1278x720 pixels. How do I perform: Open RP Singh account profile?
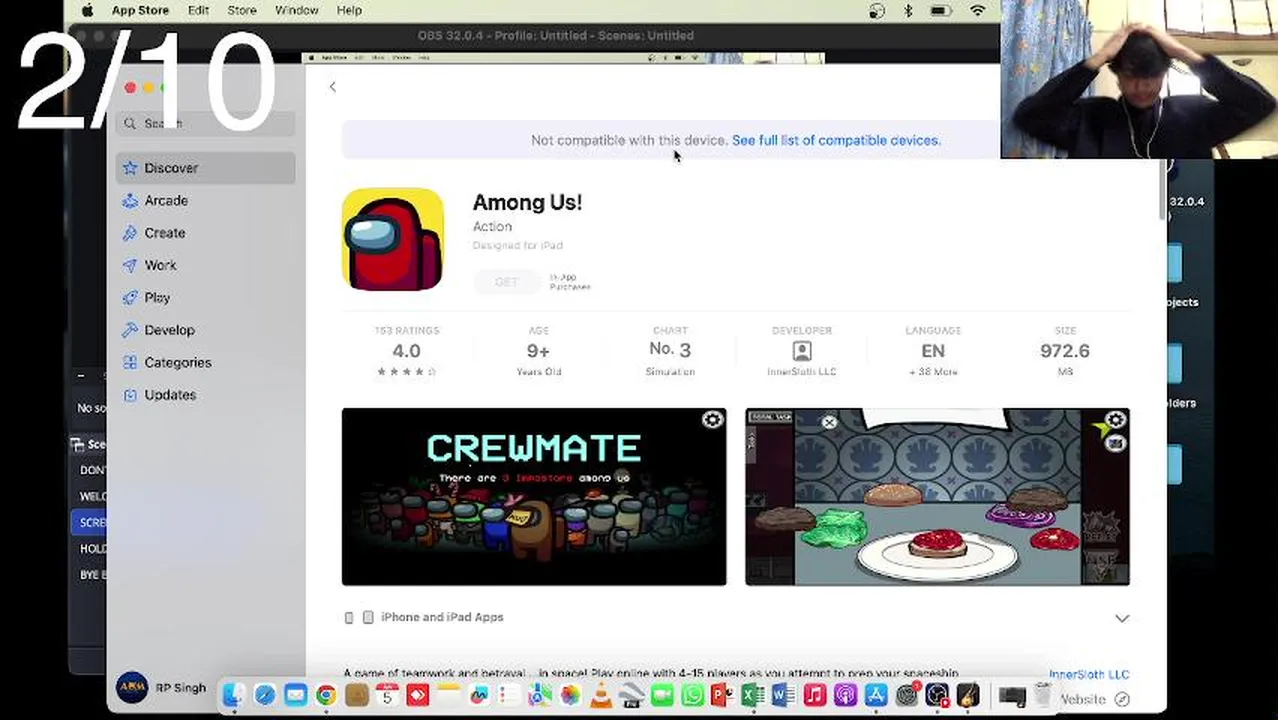161,688
